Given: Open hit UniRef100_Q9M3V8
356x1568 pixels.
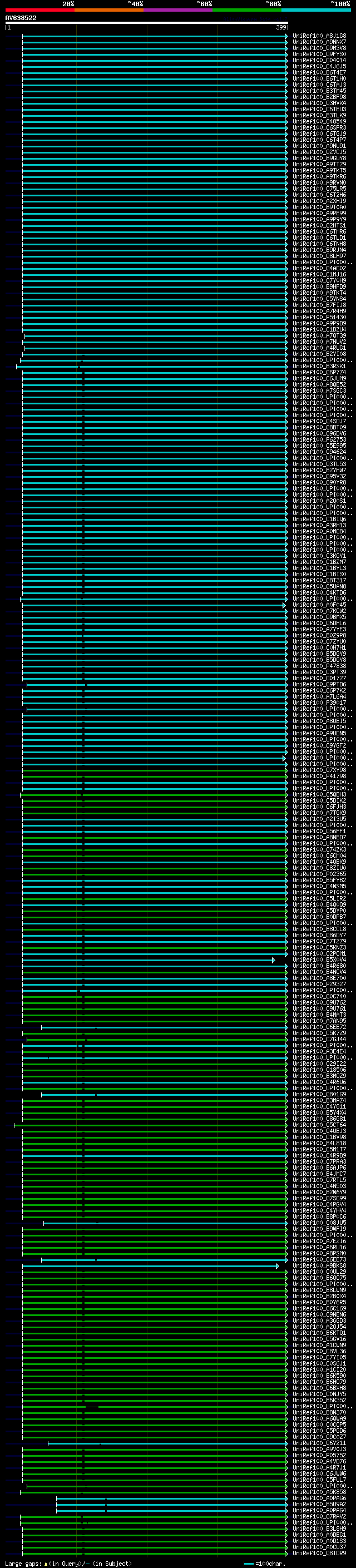Looking at the screenshot, I should (x=319, y=48).
